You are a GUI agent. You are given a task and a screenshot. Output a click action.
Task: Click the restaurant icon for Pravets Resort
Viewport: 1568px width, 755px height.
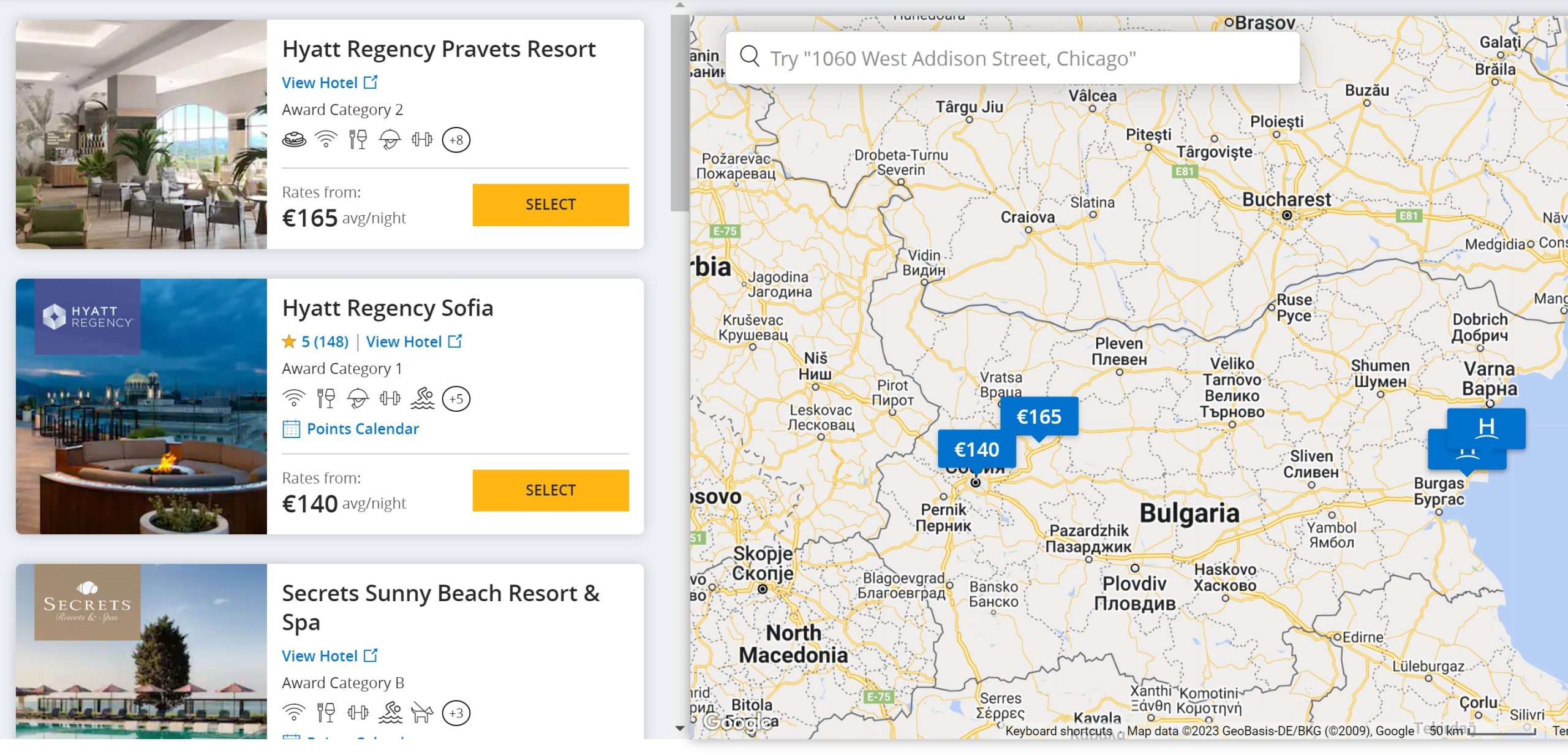(x=358, y=140)
